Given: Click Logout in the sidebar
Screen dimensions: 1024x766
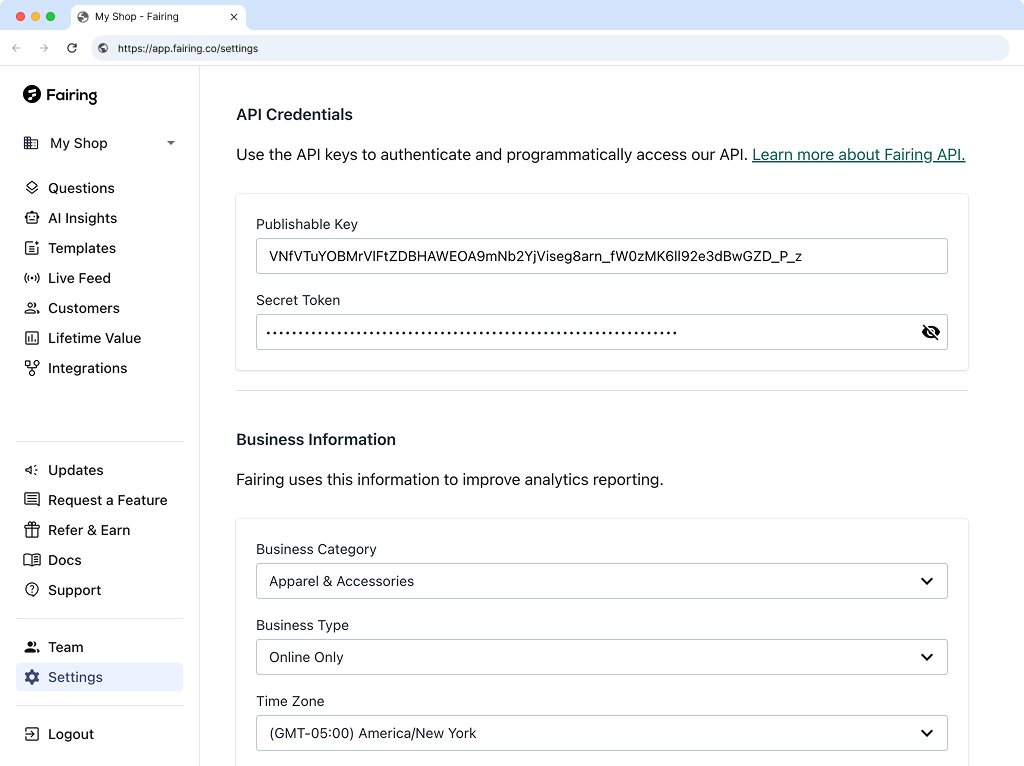Looking at the screenshot, I should (70, 734).
